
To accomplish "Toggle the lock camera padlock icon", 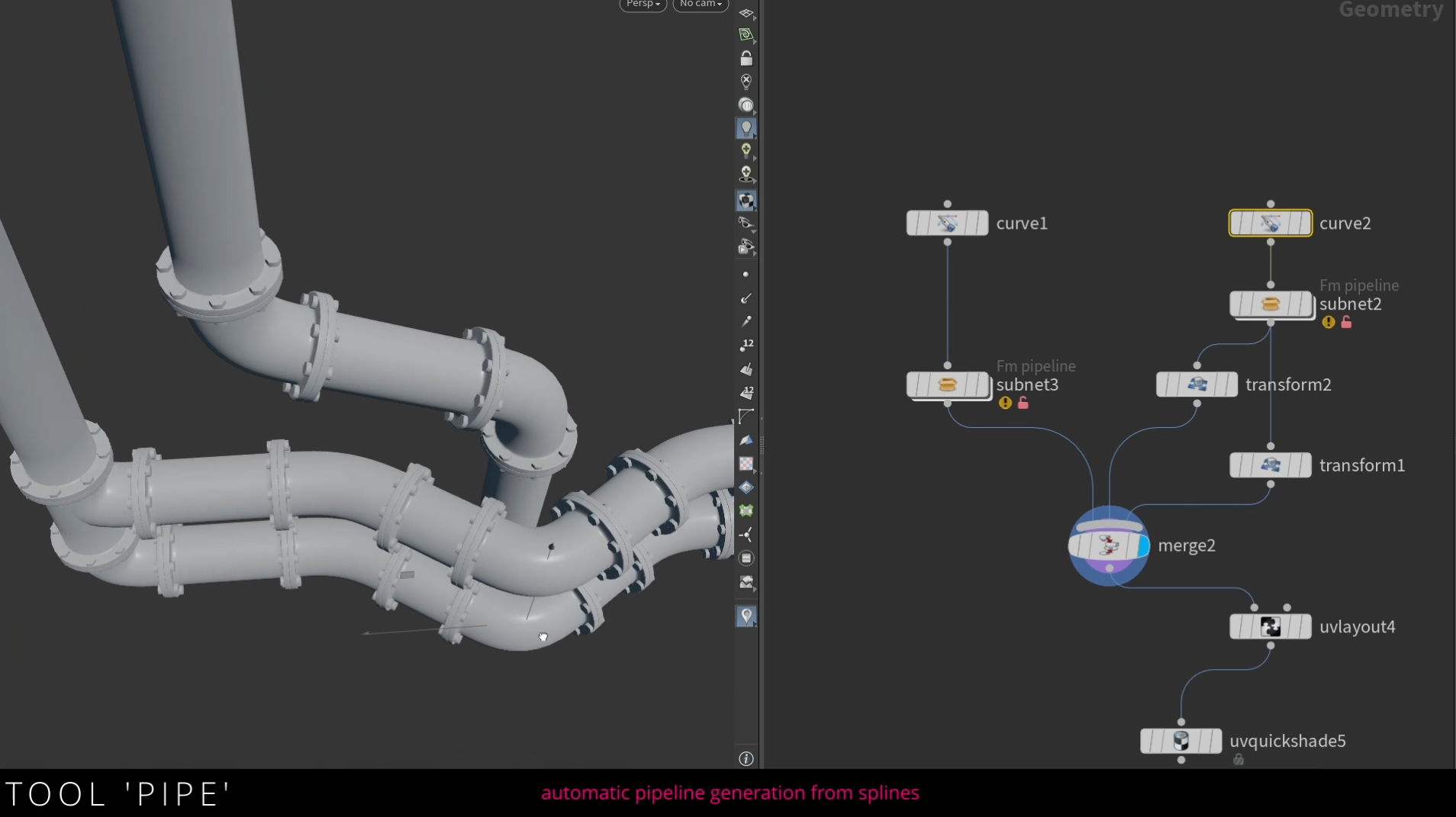I will pos(746,59).
